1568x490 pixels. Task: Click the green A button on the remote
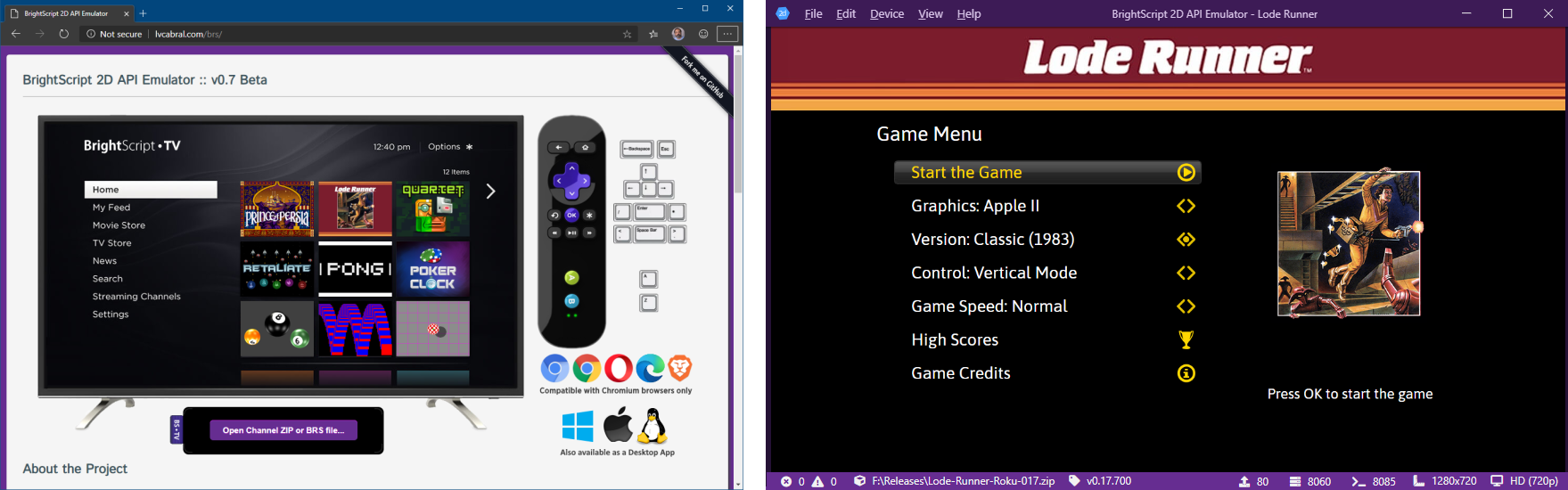click(x=571, y=278)
